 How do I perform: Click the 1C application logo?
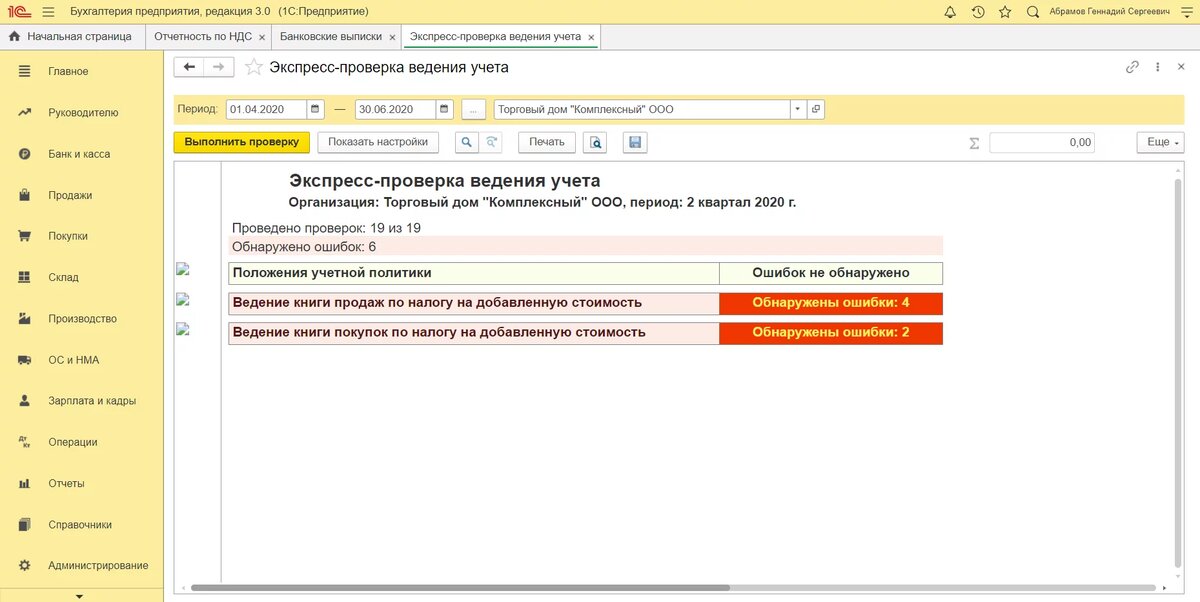[x=18, y=11]
